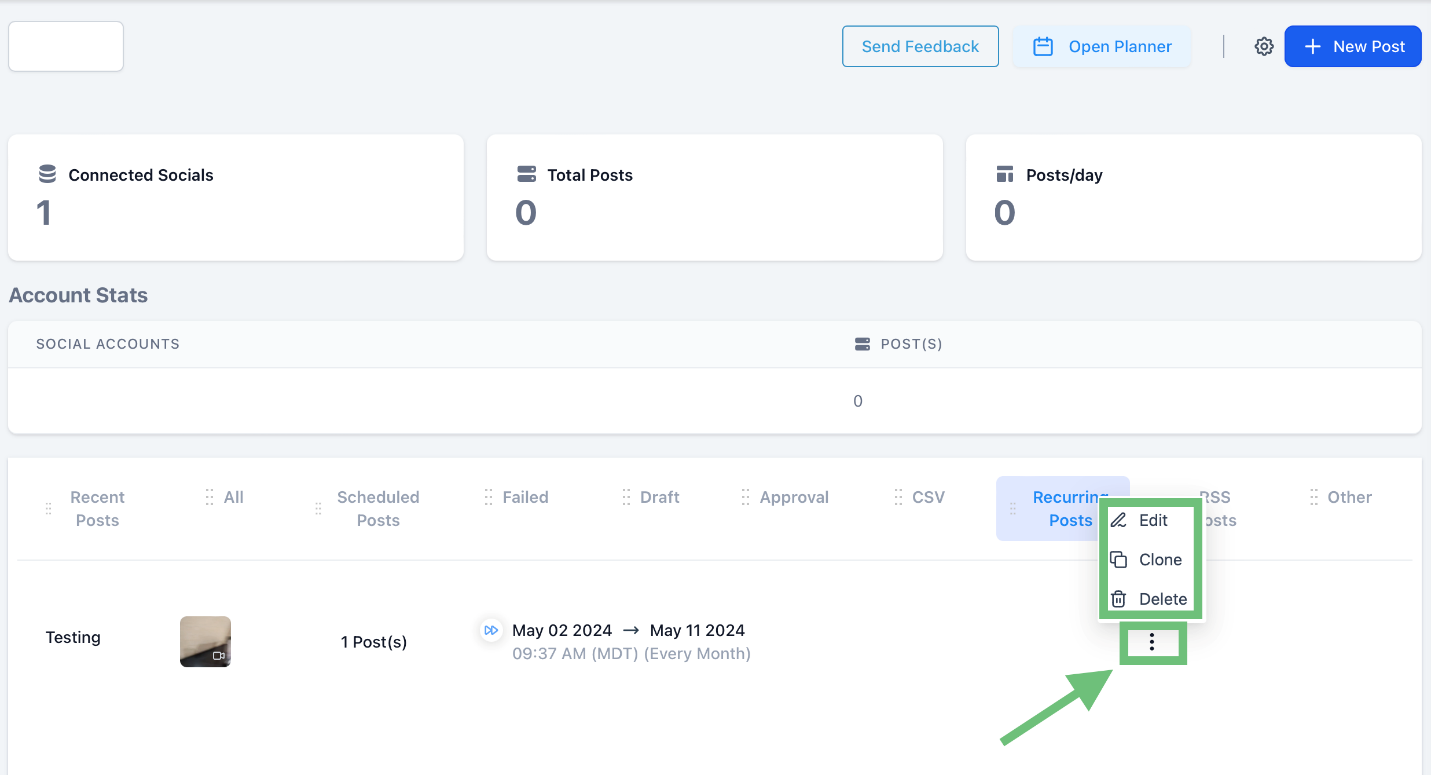Open the three-dot menu for Testing post

(1152, 642)
